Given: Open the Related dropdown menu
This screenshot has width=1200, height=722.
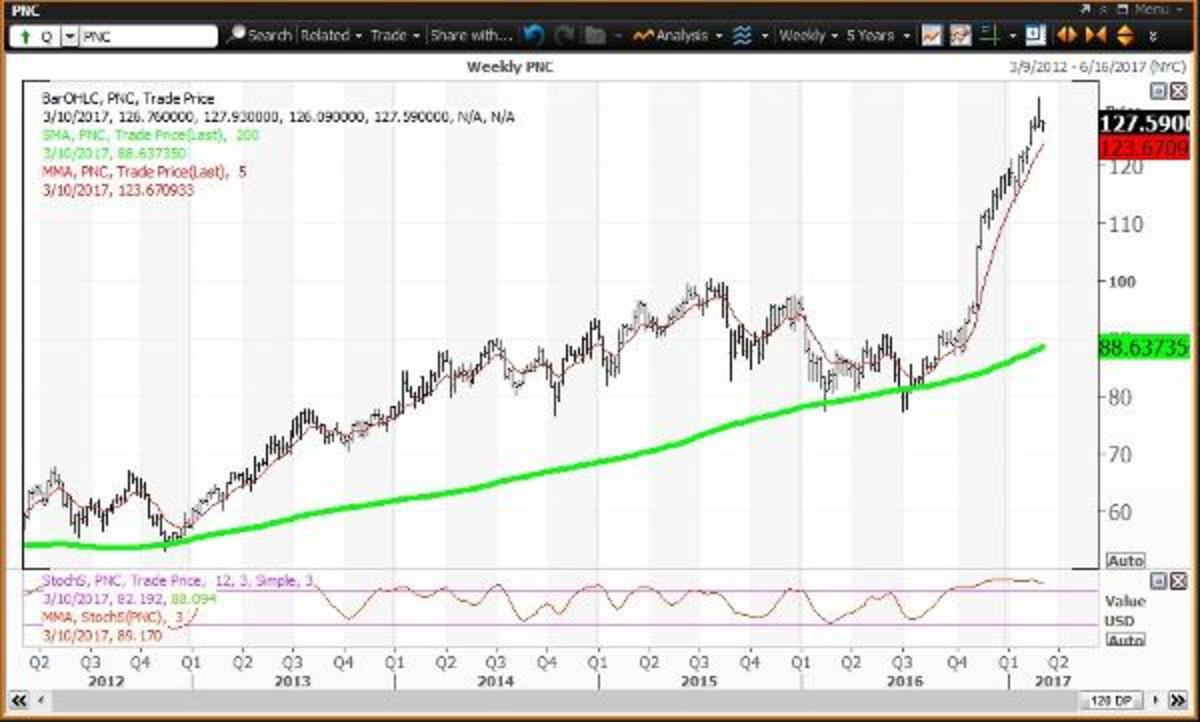Looking at the screenshot, I should pos(331,35).
